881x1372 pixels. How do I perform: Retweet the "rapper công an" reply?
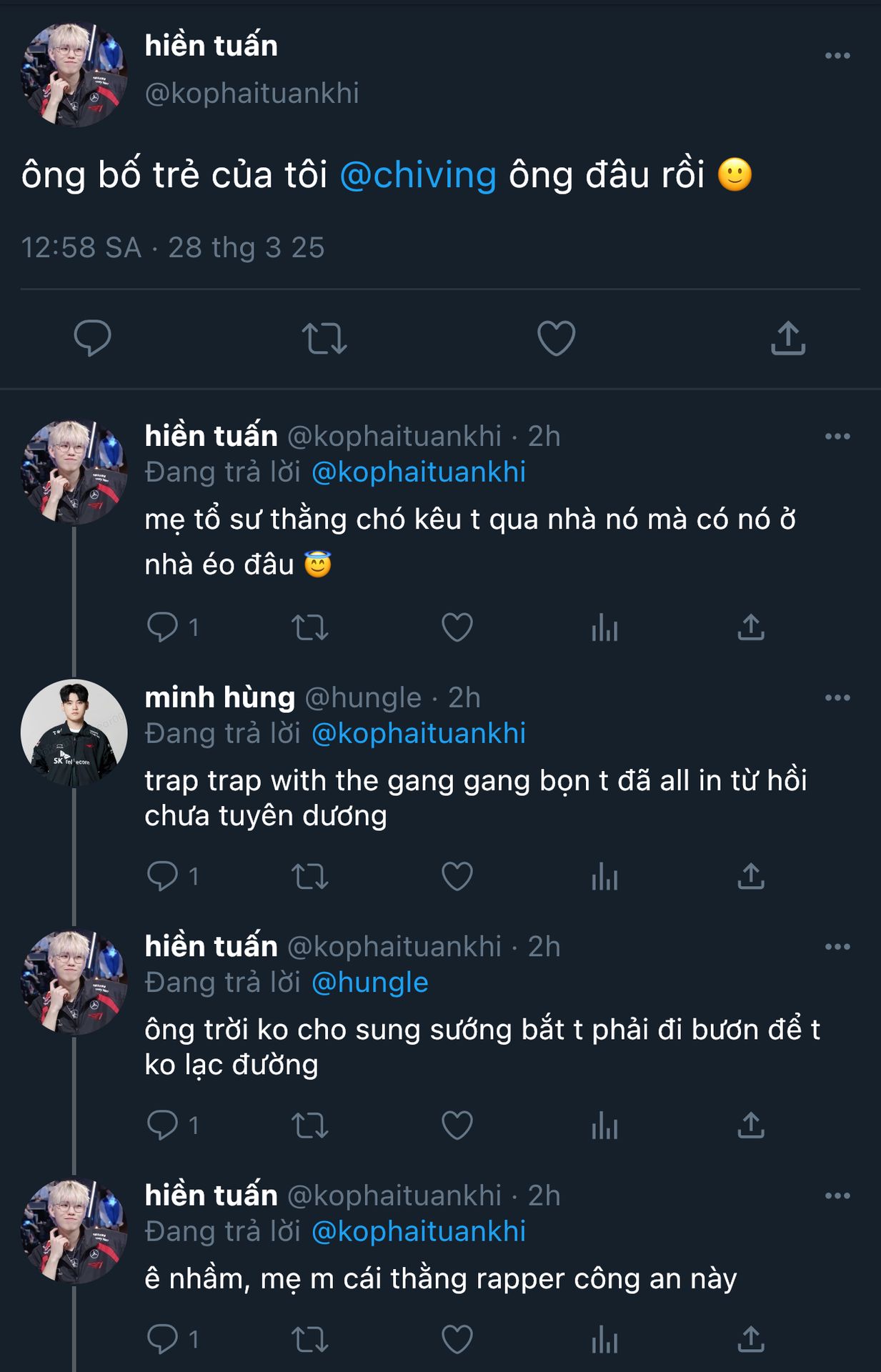click(309, 1339)
